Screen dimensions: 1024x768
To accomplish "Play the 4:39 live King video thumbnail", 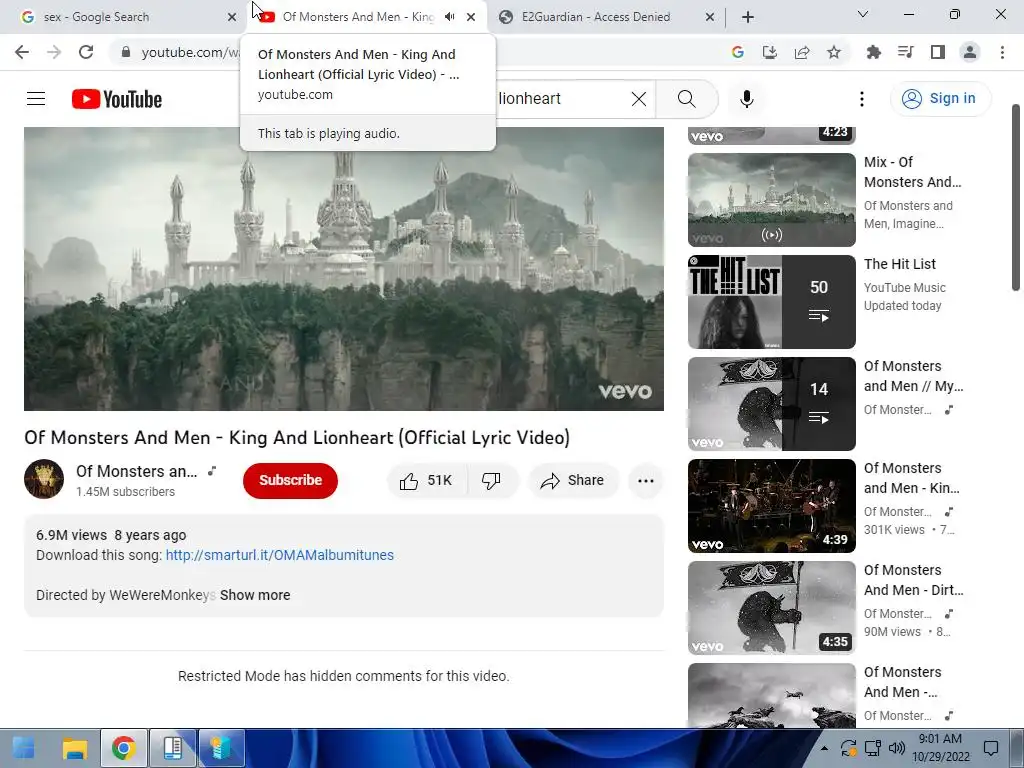I will coord(771,505).
